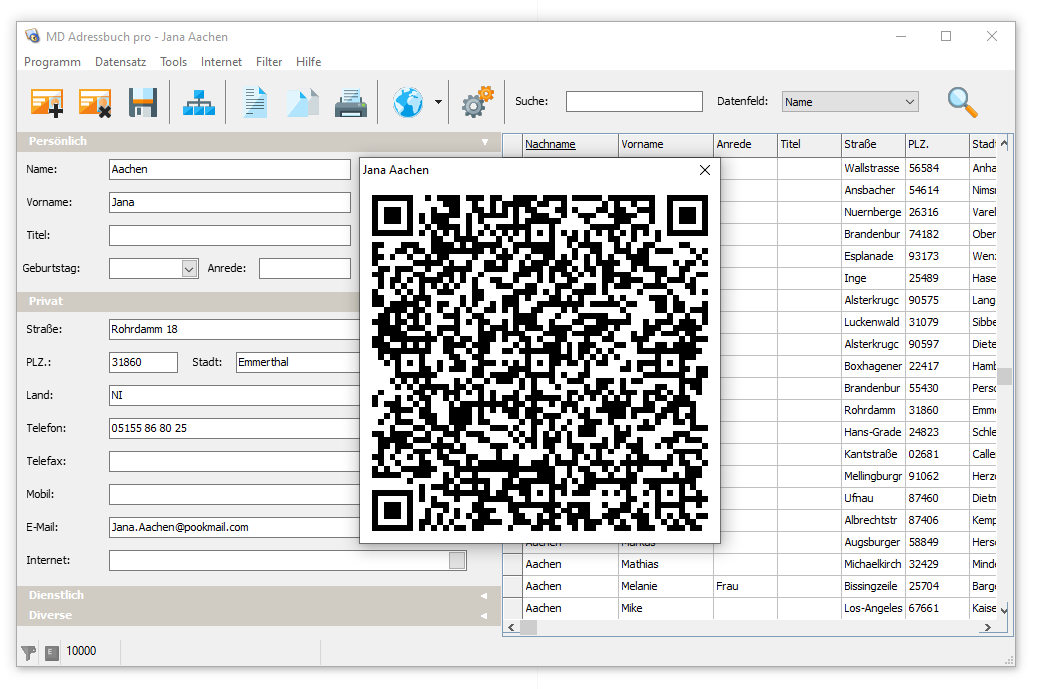Click the filter icon in the status bar

(29, 651)
